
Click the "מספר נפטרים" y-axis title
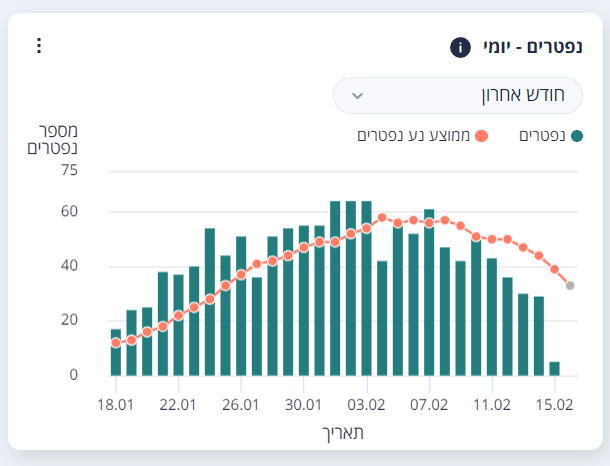click(59, 140)
